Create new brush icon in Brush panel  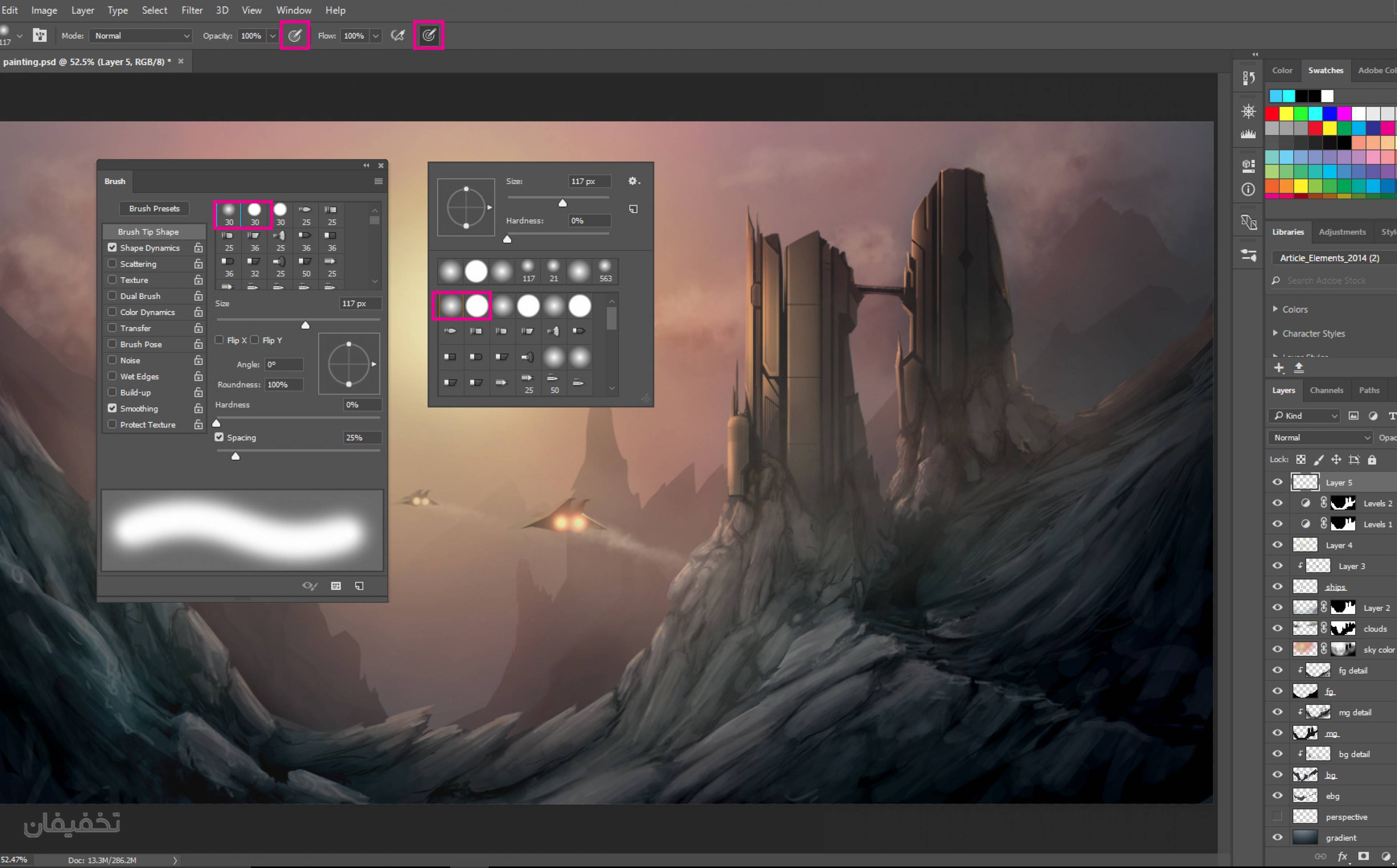click(359, 586)
